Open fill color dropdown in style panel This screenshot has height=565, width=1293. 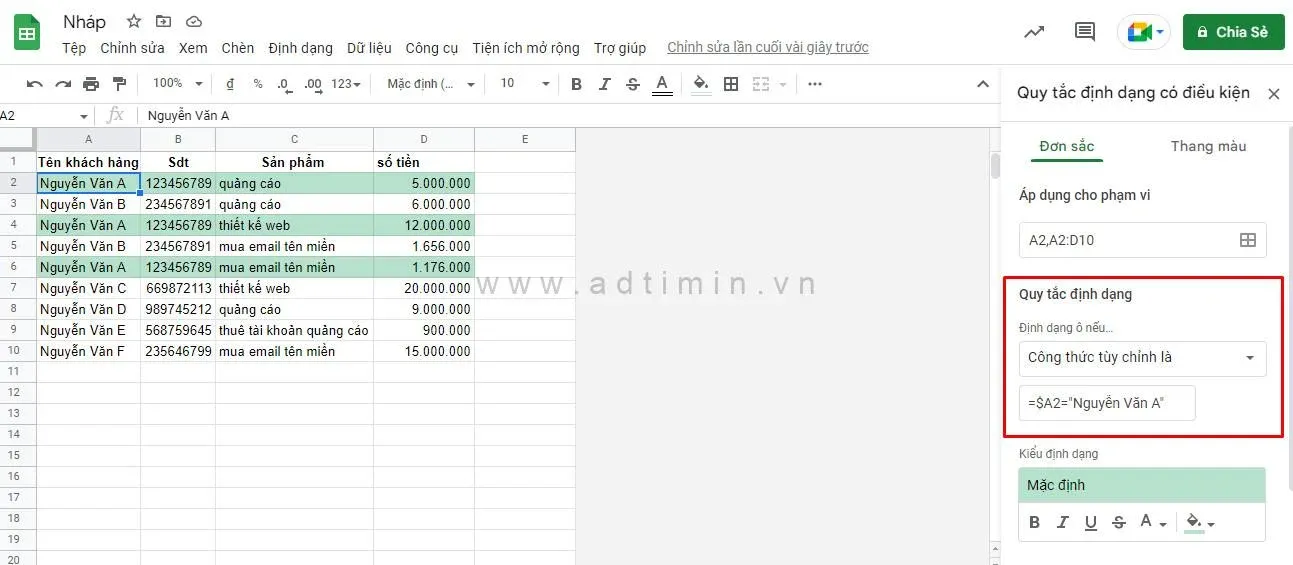1200,522
